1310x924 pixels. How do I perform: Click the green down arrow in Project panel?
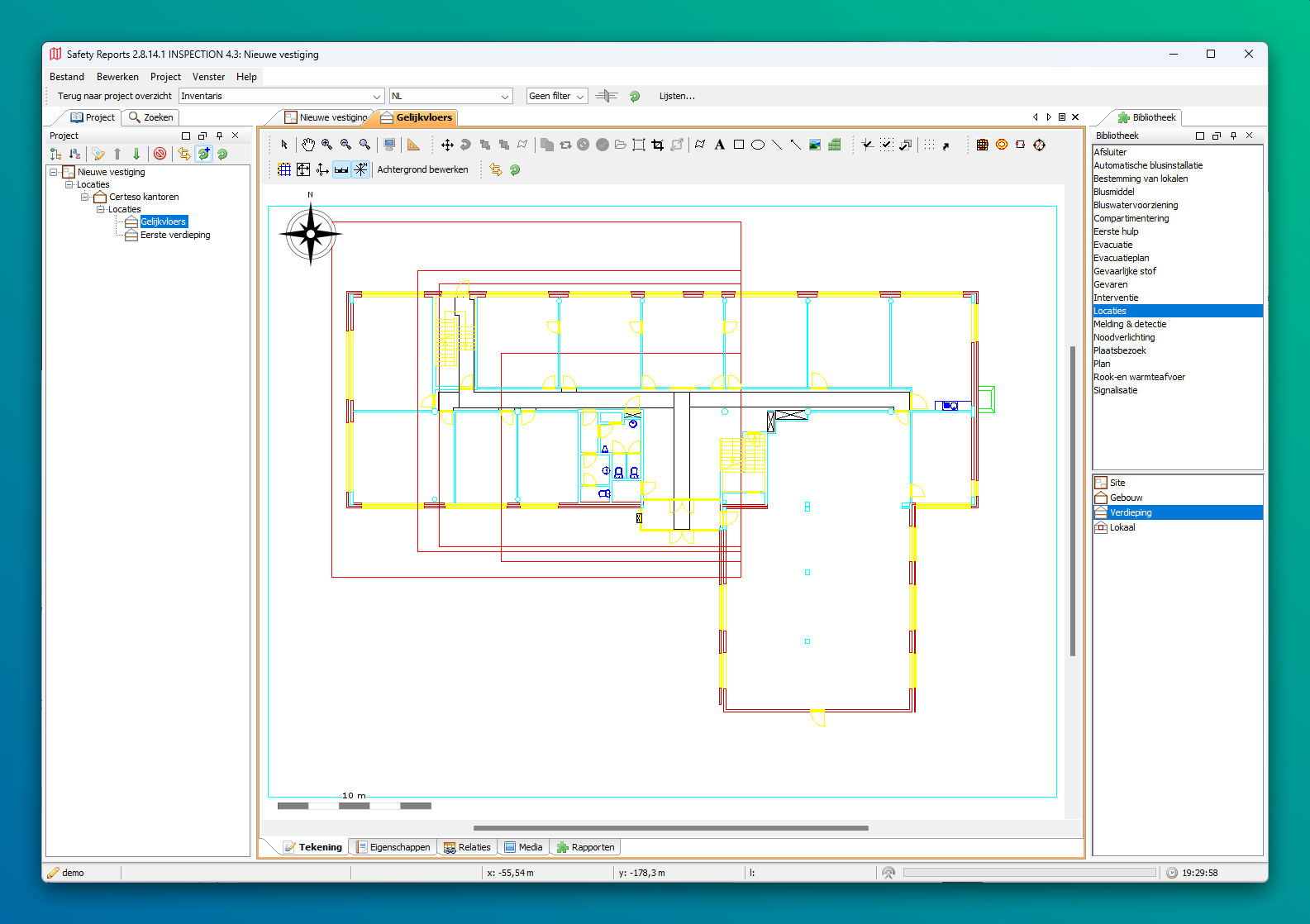point(136,154)
